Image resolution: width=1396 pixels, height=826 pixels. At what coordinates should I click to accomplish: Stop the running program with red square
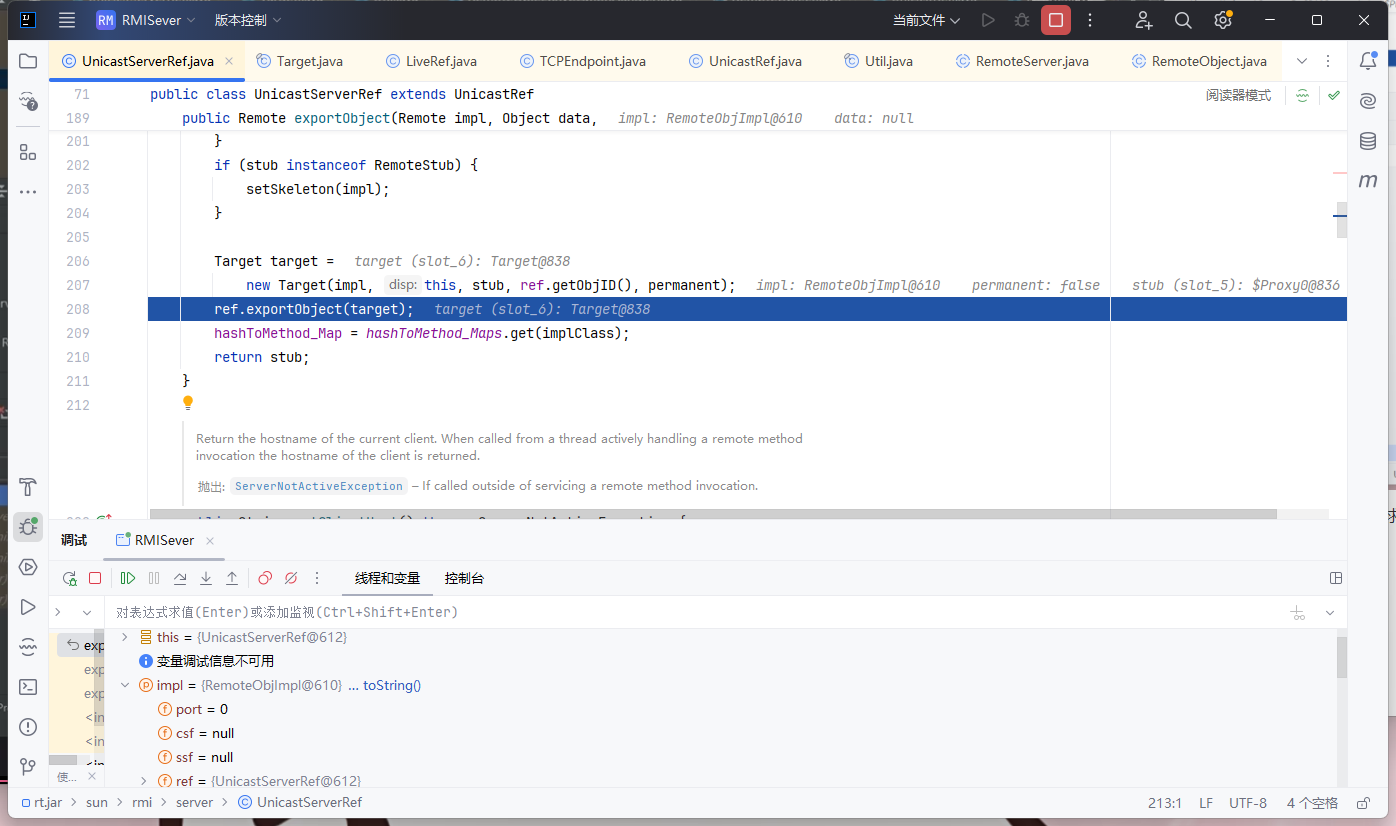[x=1055, y=20]
